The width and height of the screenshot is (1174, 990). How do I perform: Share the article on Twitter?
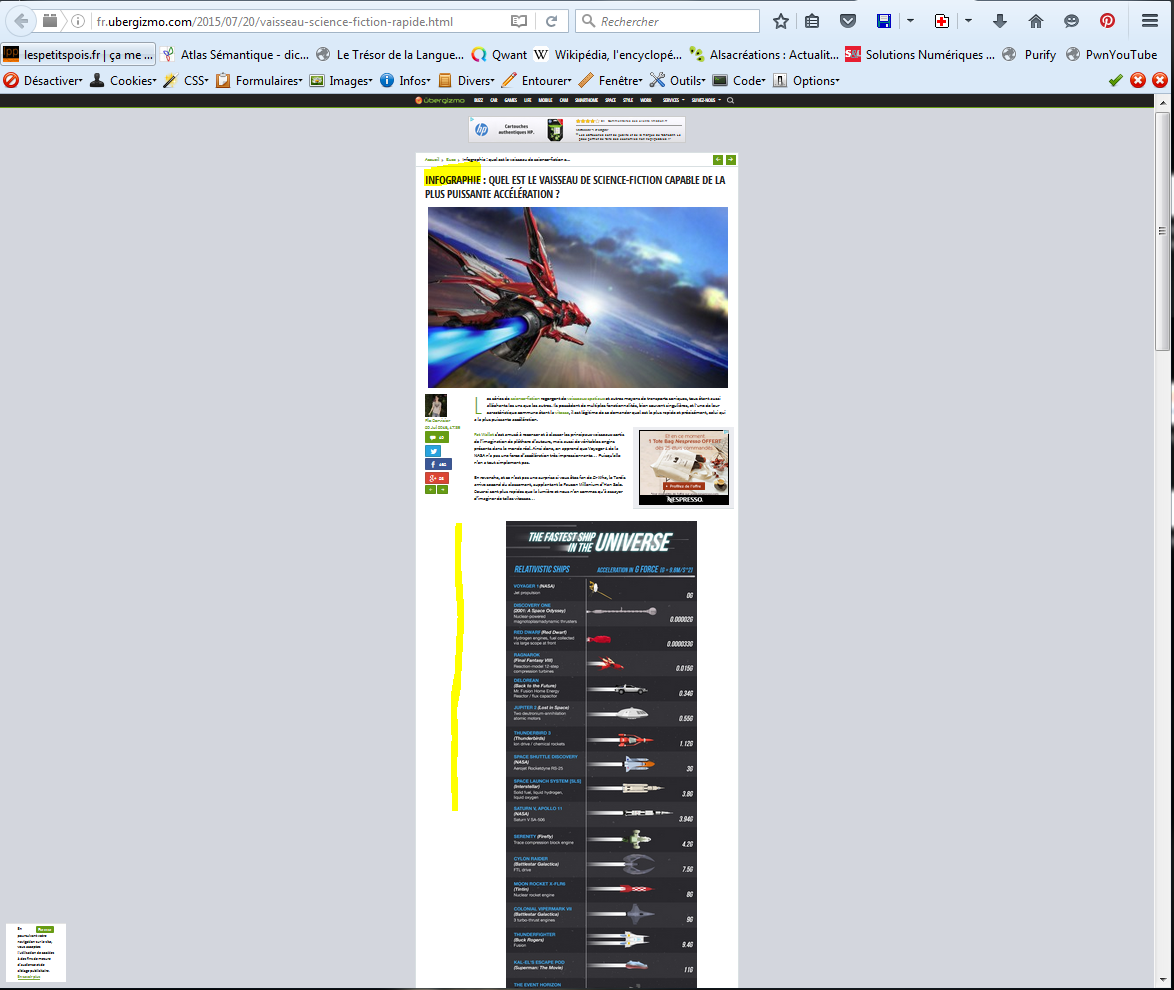click(x=434, y=451)
